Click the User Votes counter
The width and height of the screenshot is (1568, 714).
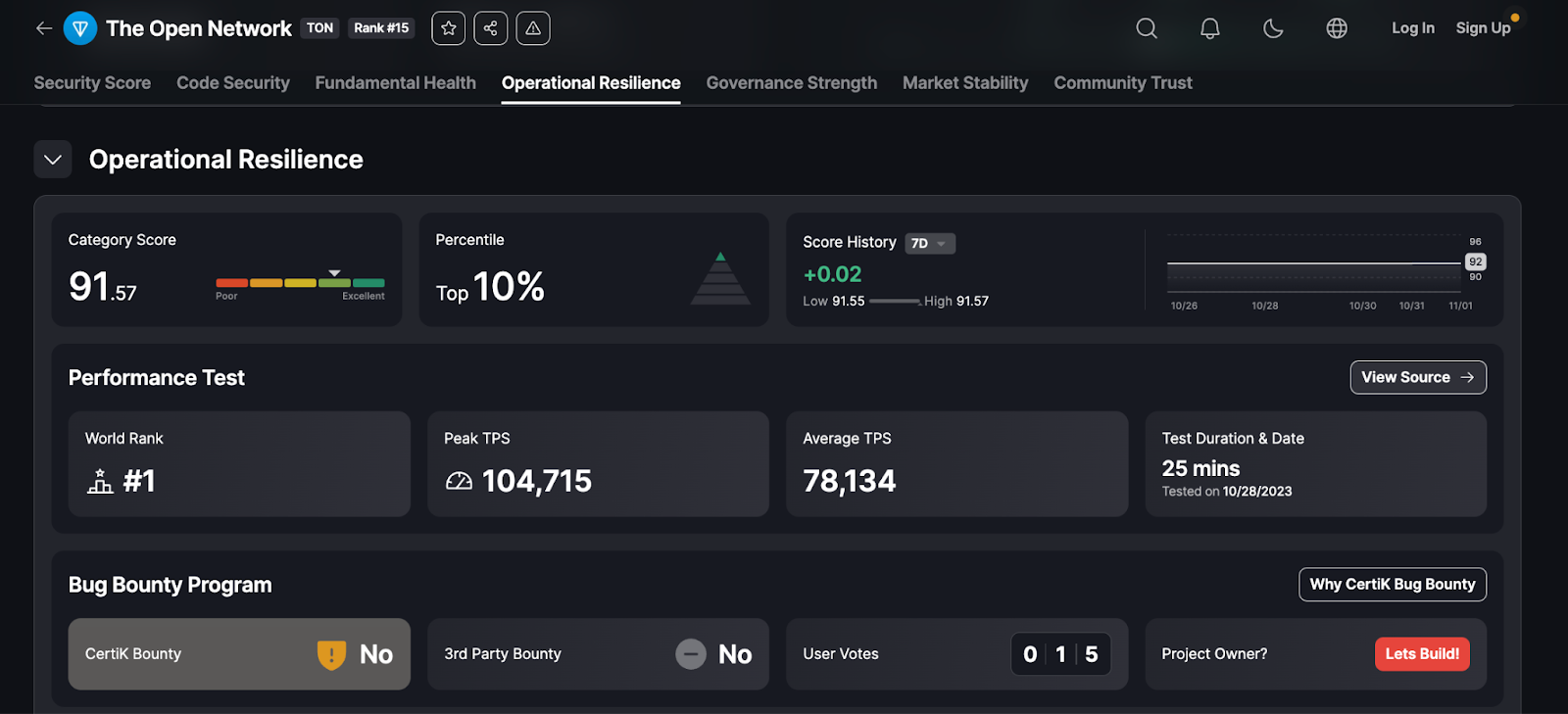1060,654
